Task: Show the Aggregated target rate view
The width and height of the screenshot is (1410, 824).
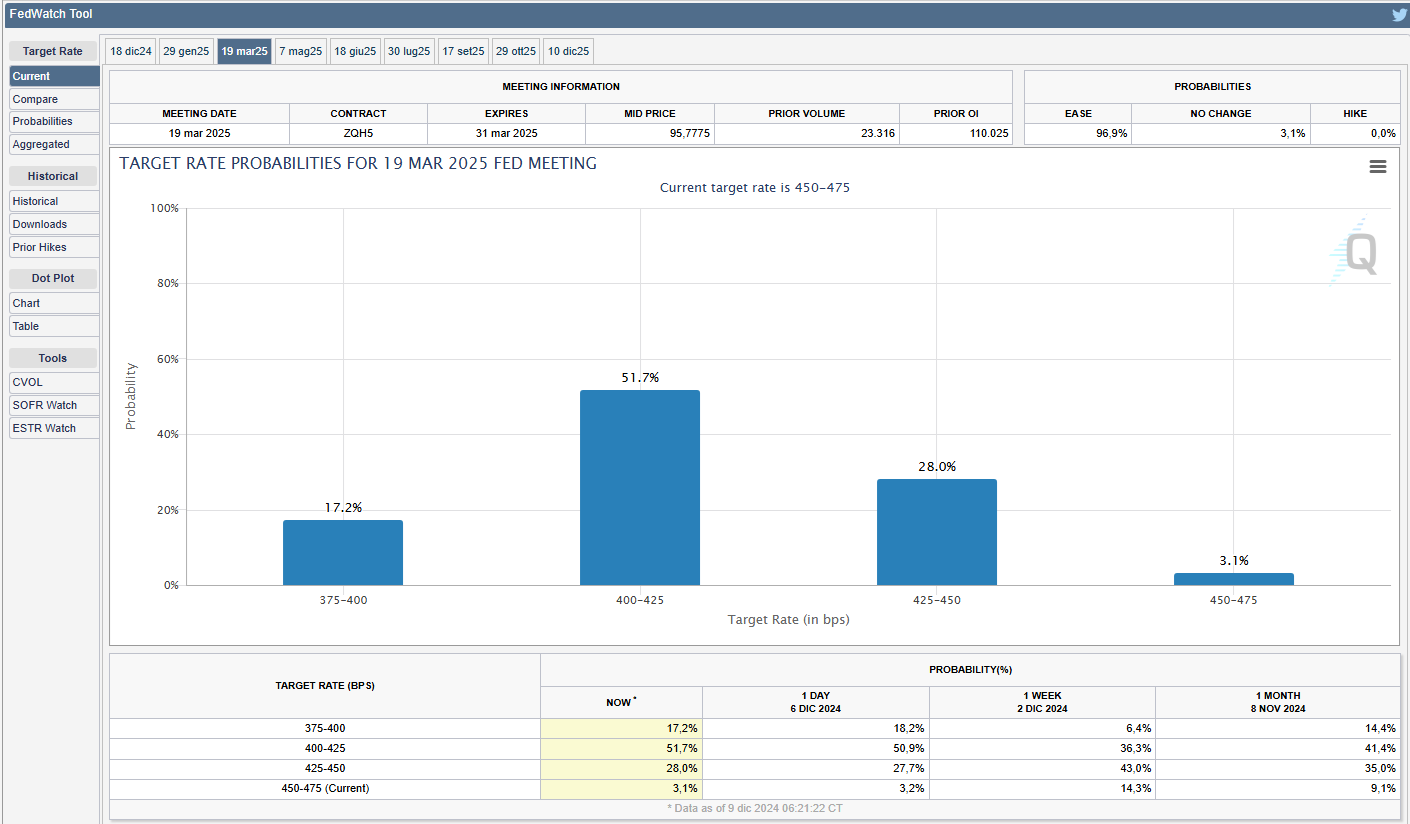Action: [54, 144]
